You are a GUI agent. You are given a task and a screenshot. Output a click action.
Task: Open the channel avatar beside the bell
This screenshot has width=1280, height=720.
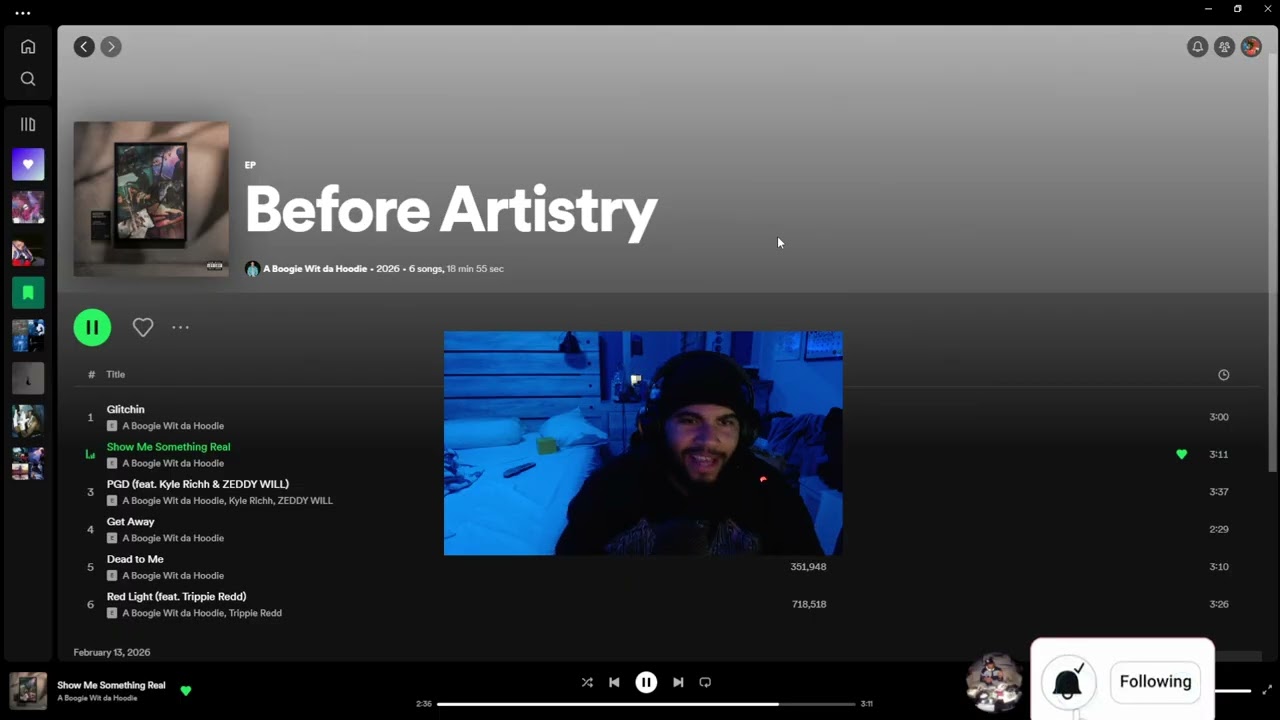coord(995,682)
